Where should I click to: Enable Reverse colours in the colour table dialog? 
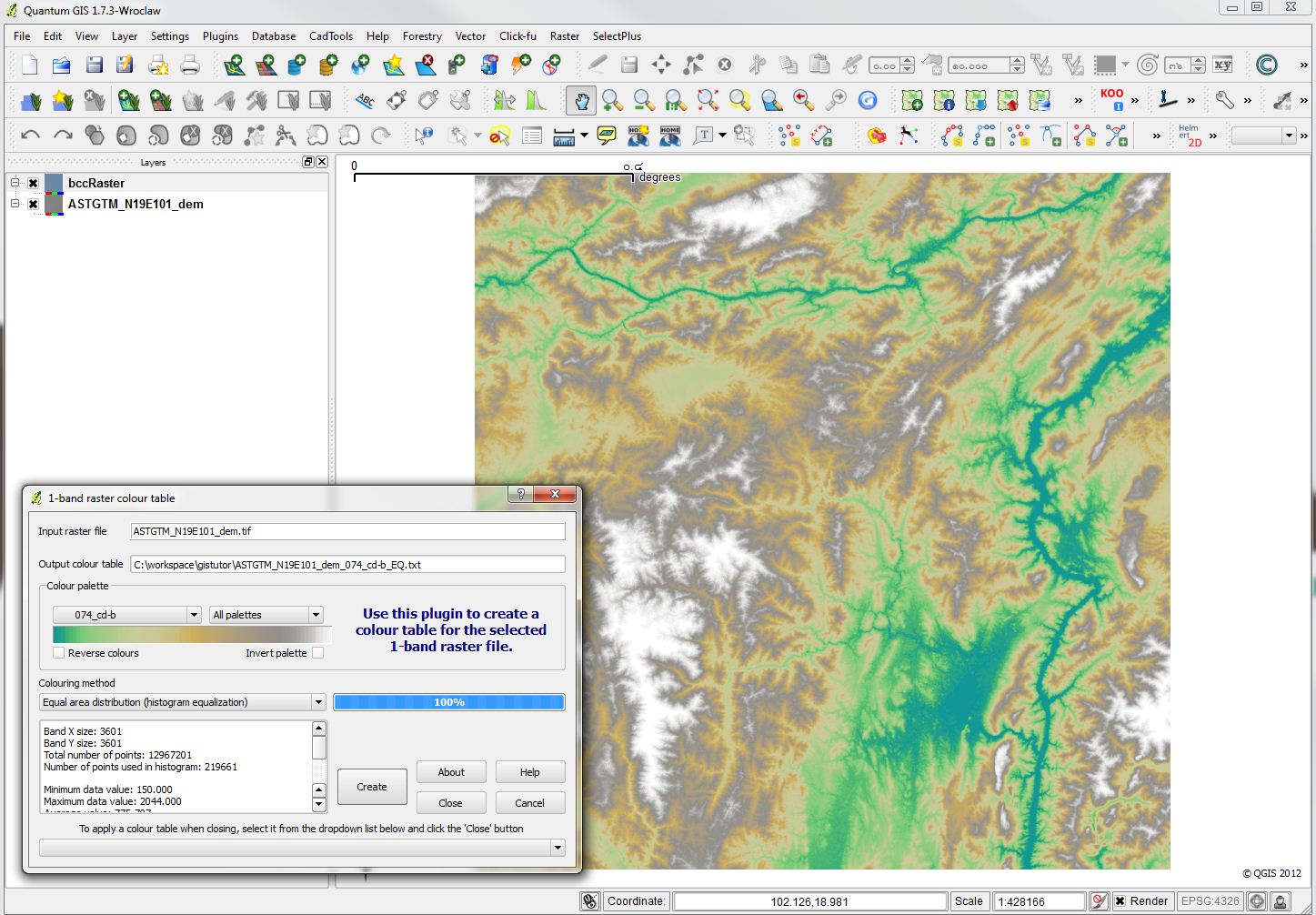click(x=59, y=653)
